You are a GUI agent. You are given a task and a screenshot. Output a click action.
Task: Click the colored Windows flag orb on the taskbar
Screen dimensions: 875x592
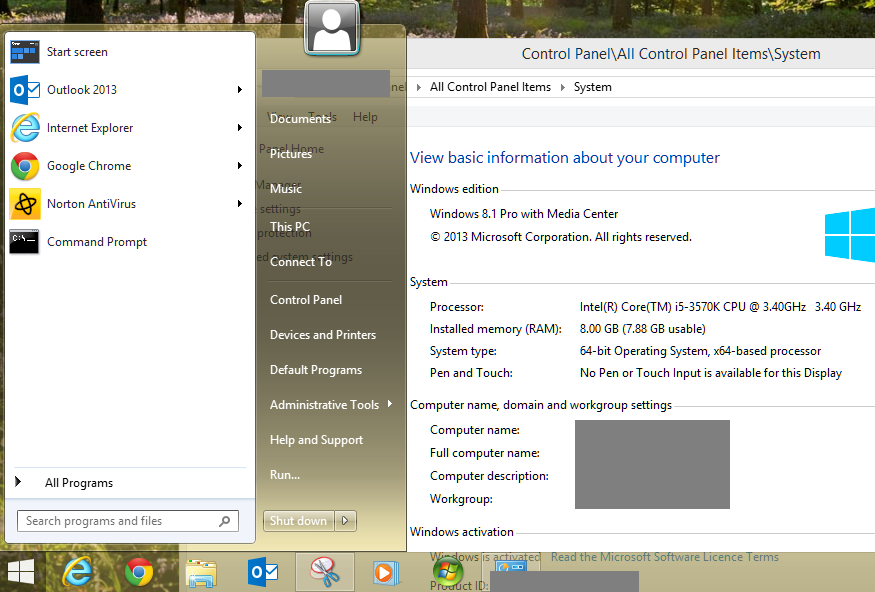(448, 572)
